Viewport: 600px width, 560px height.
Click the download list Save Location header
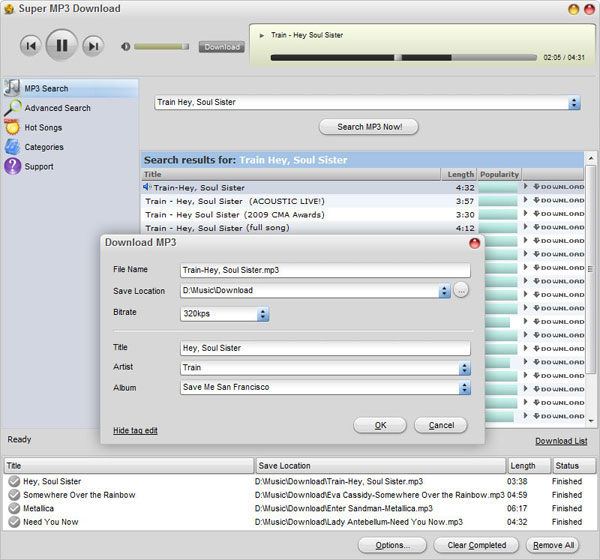(381, 466)
